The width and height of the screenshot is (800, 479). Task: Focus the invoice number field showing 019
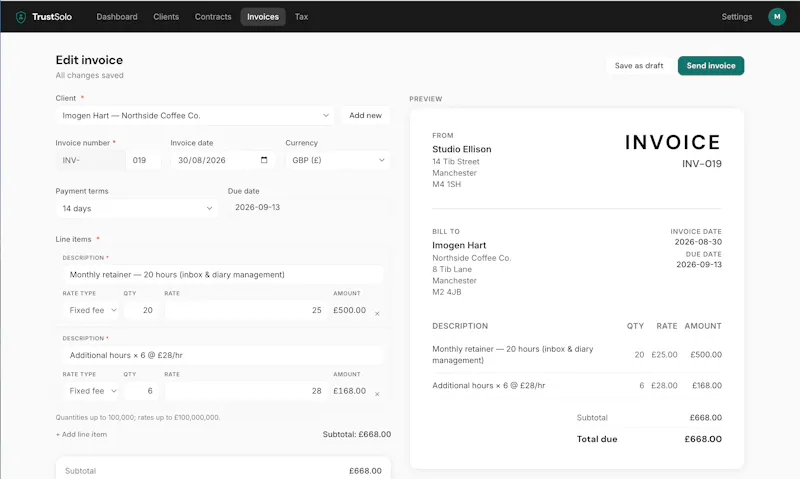pyautogui.click(x=143, y=160)
